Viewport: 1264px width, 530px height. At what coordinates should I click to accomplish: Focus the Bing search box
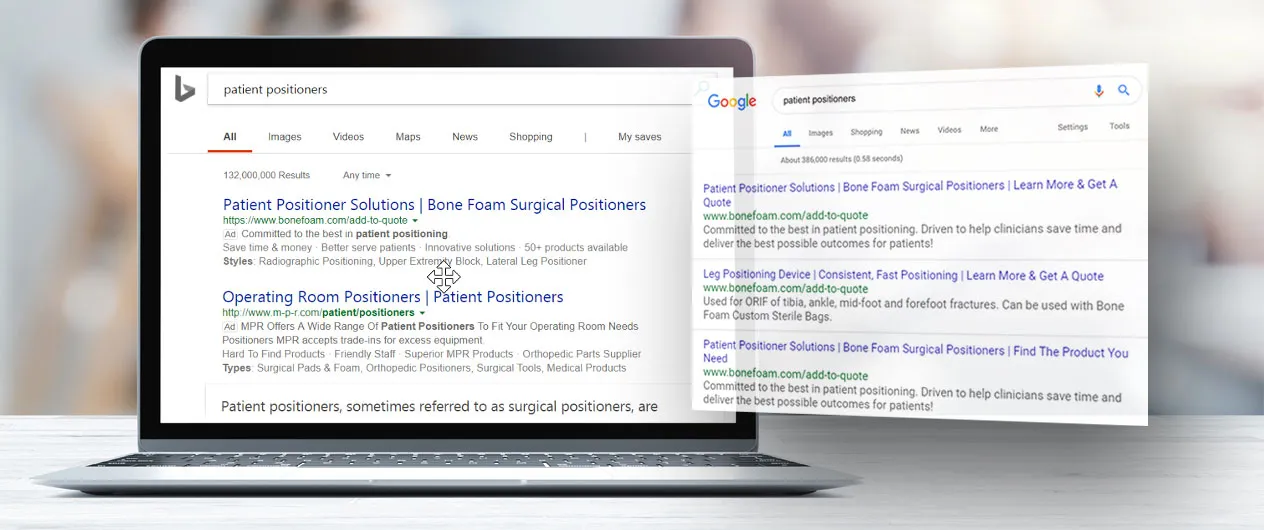462,89
